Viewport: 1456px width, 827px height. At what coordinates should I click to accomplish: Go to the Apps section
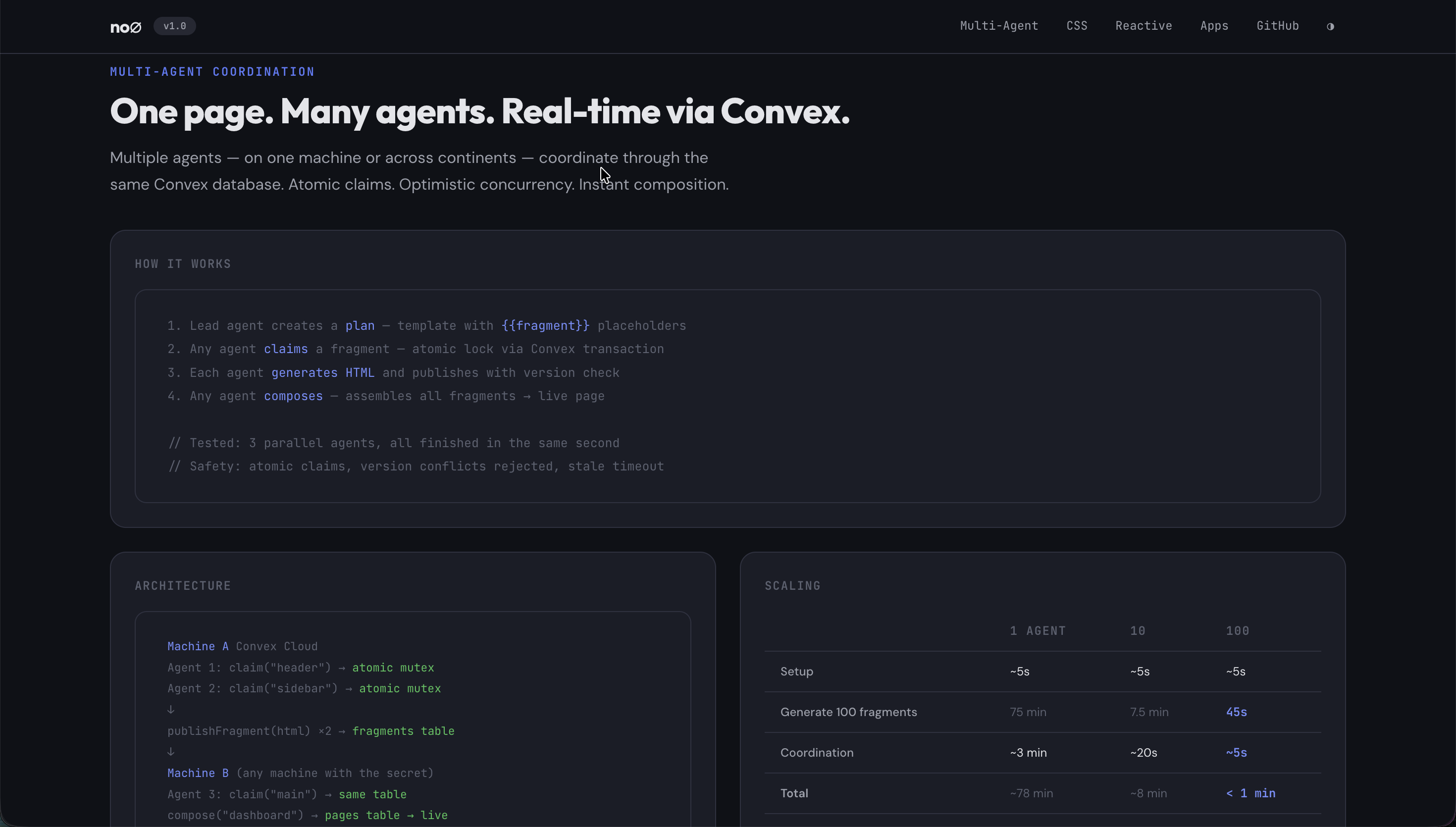tap(1215, 26)
